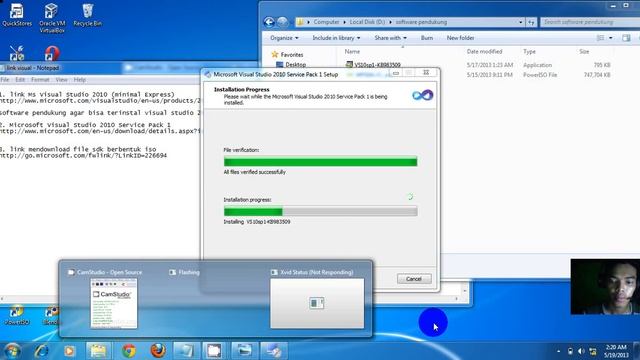Toggle the Explorer preview pane icon
This screenshot has width=640, height=360.
pos(626,38)
